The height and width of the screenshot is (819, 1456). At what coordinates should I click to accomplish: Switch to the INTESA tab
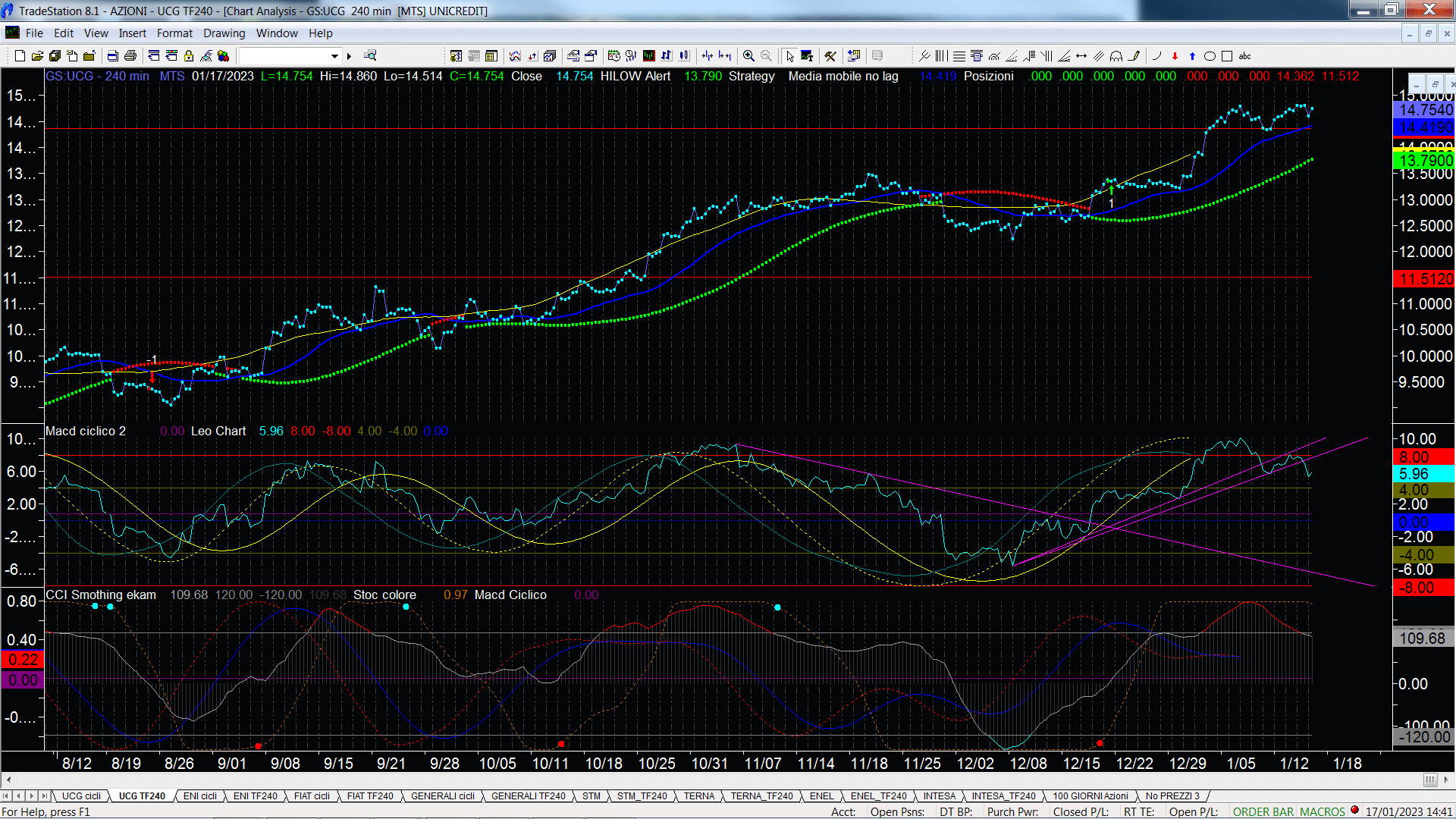[940, 796]
